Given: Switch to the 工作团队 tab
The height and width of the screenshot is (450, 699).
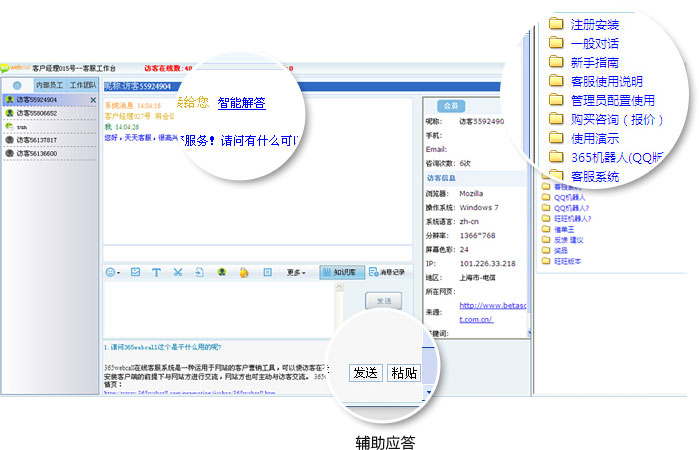Looking at the screenshot, I should tap(82, 86).
